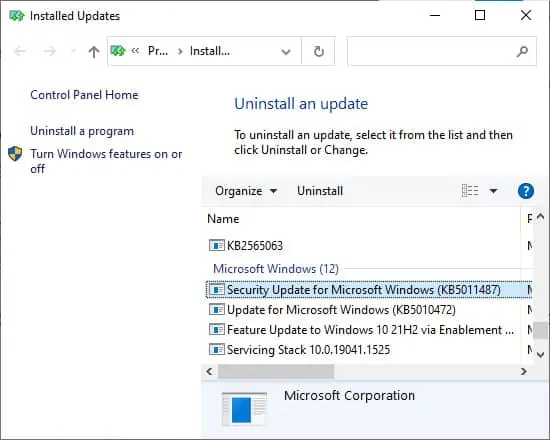Click the Install... breadcrumb segment
The height and width of the screenshot is (440, 550).
point(210,51)
